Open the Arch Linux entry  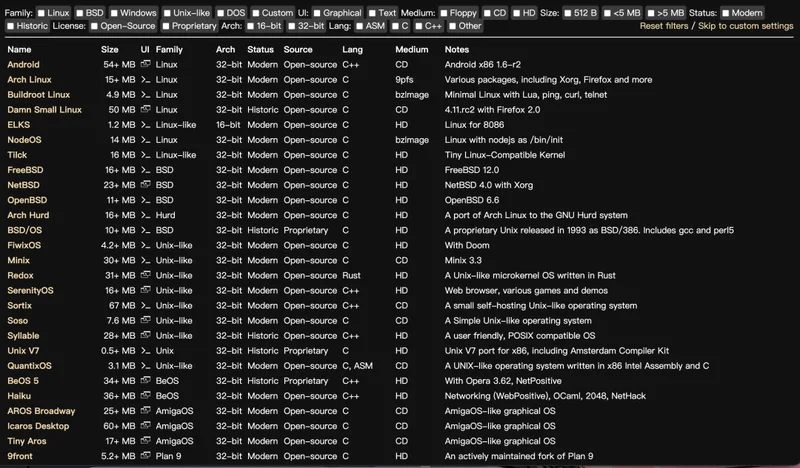click(x=30, y=80)
